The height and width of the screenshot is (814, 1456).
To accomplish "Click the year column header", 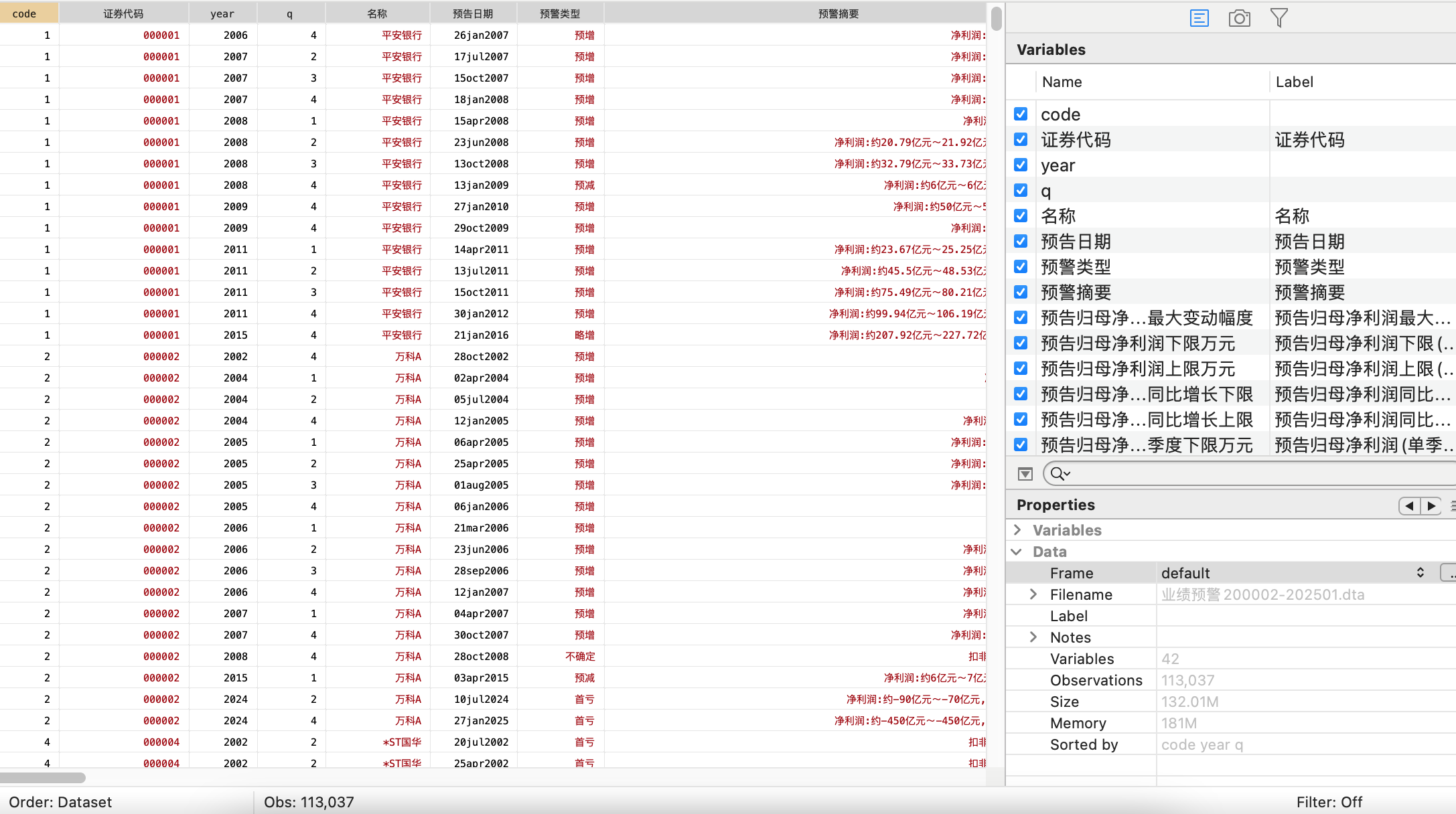I will click(x=222, y=13).
